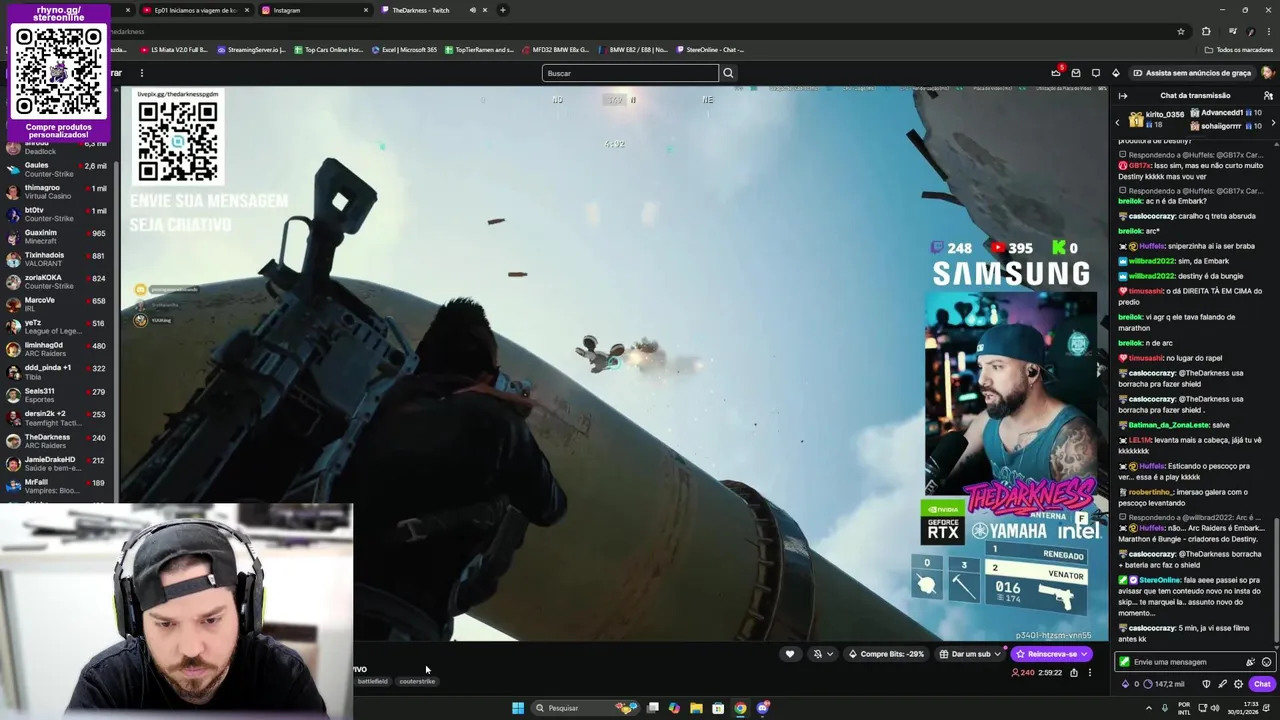Open the three-dot more options below video
Viewport: 1280px width, 720px height.
coord(1090,673)
